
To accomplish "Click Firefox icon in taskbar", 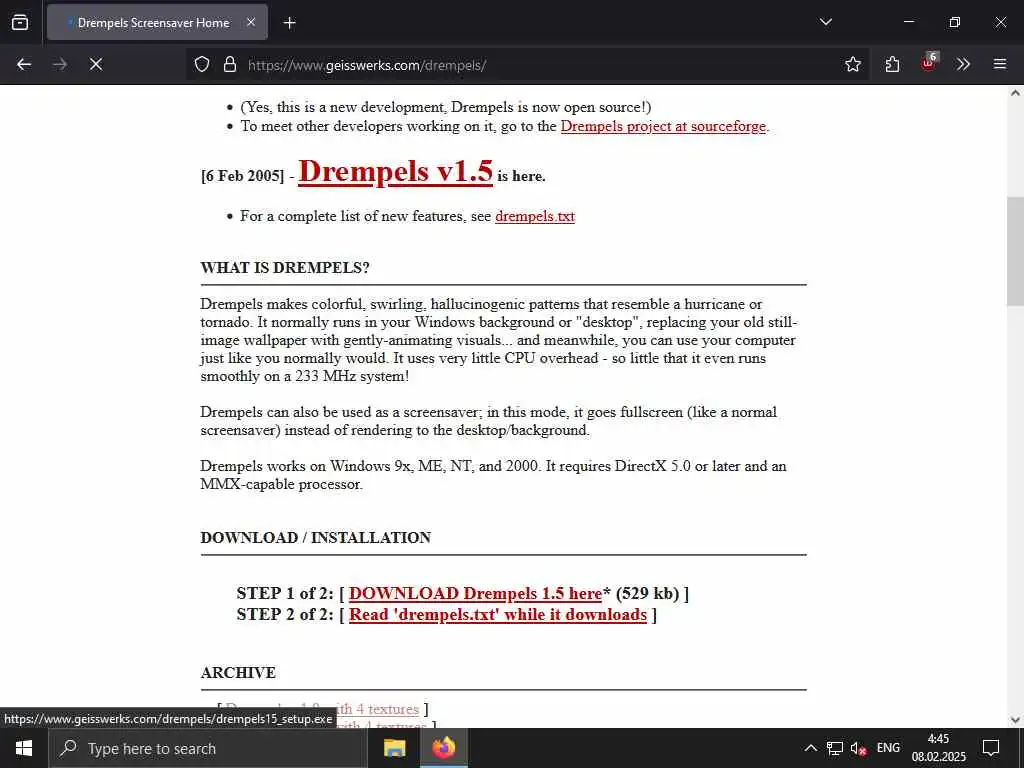I will [443, 748].
